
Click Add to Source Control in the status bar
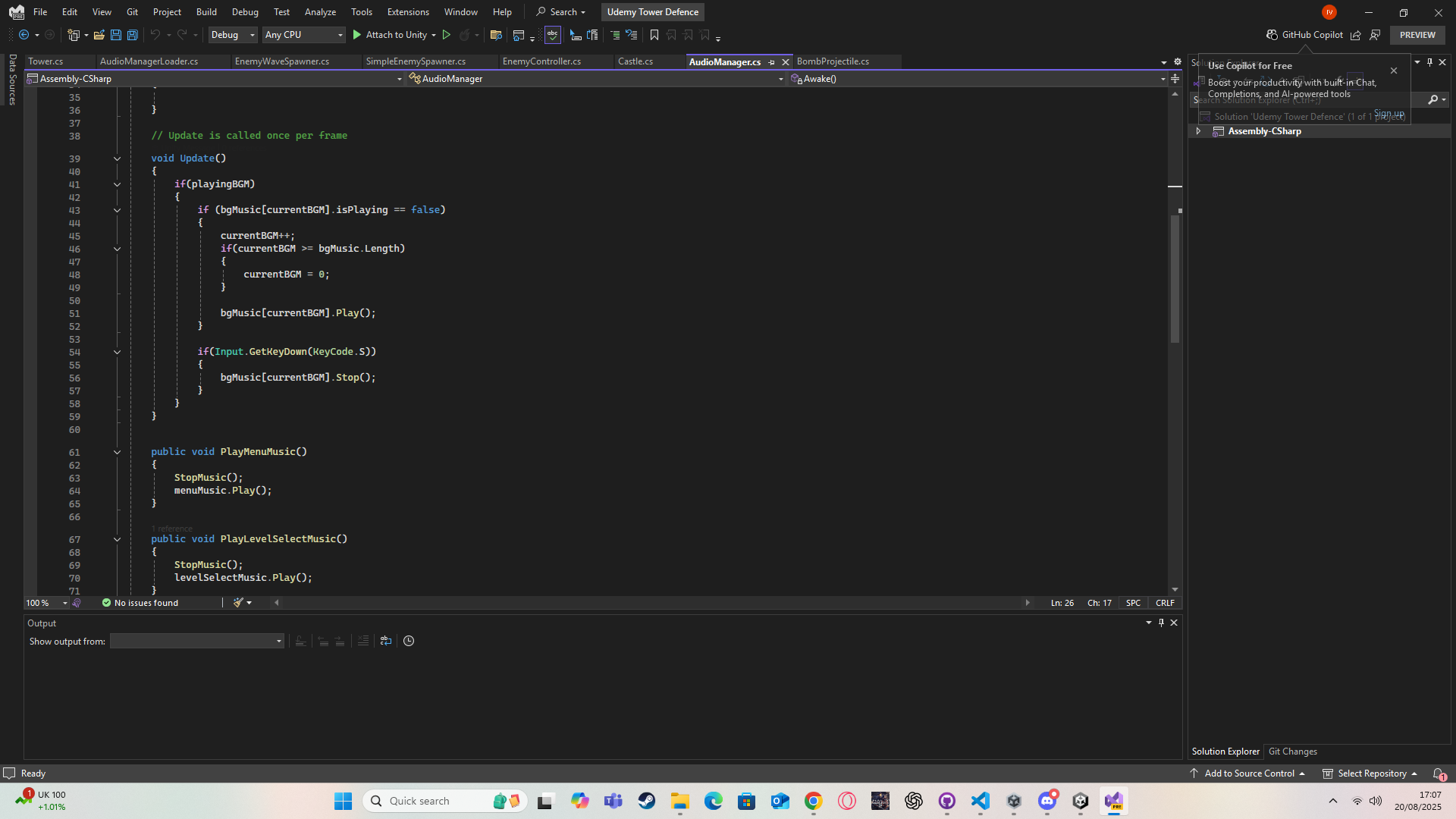point(1247,773)
